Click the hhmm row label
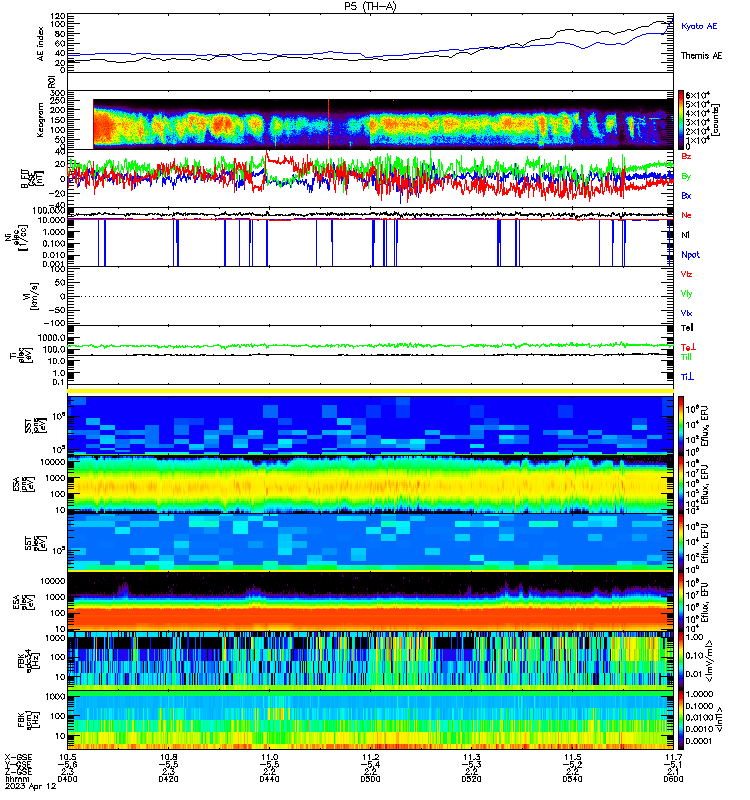This screenshot has height=800, width=750. click(15, 779)
